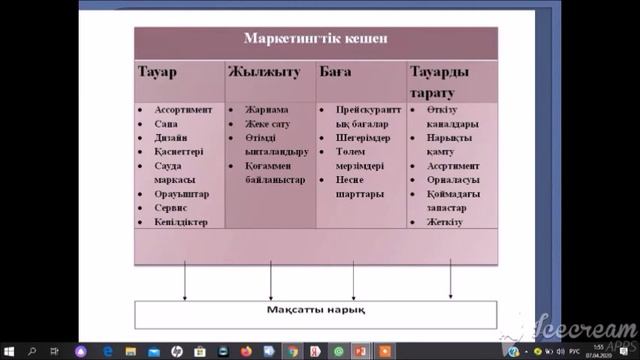Click 'Ассртимент' under Тауарды тарату
Viewport: 640px width, 360px height.
coord(453,166)
